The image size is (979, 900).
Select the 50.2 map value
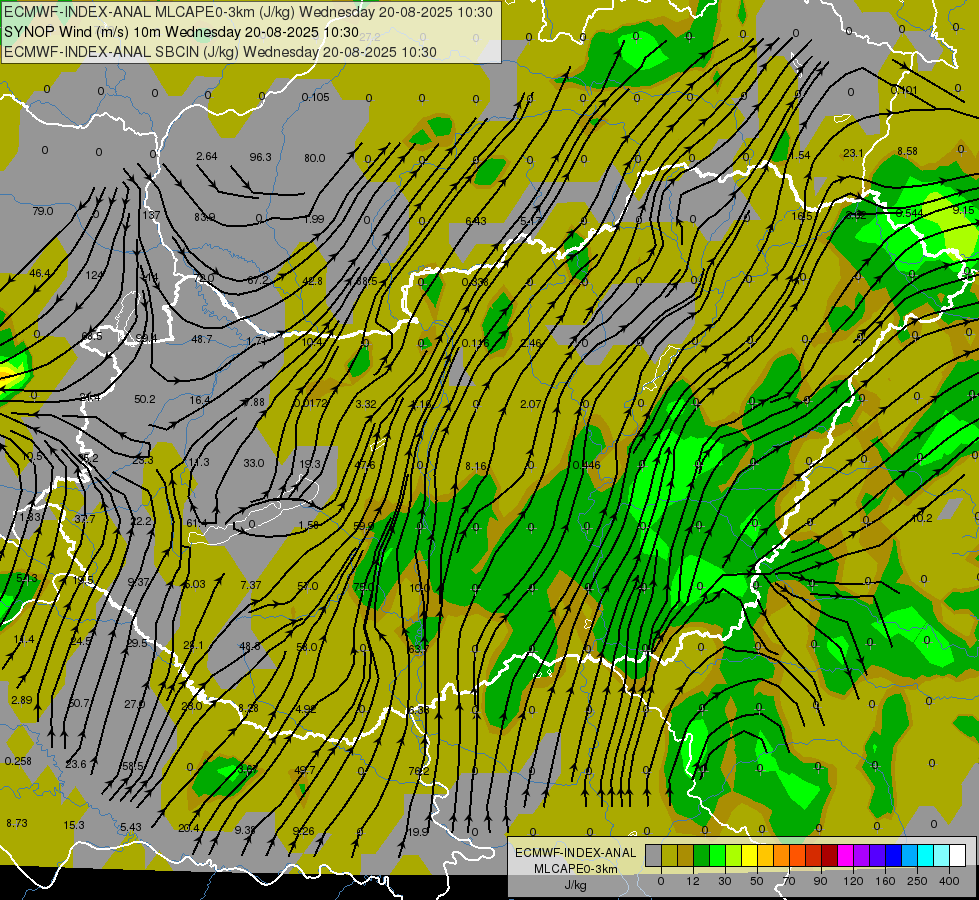(x=145, y=398)
